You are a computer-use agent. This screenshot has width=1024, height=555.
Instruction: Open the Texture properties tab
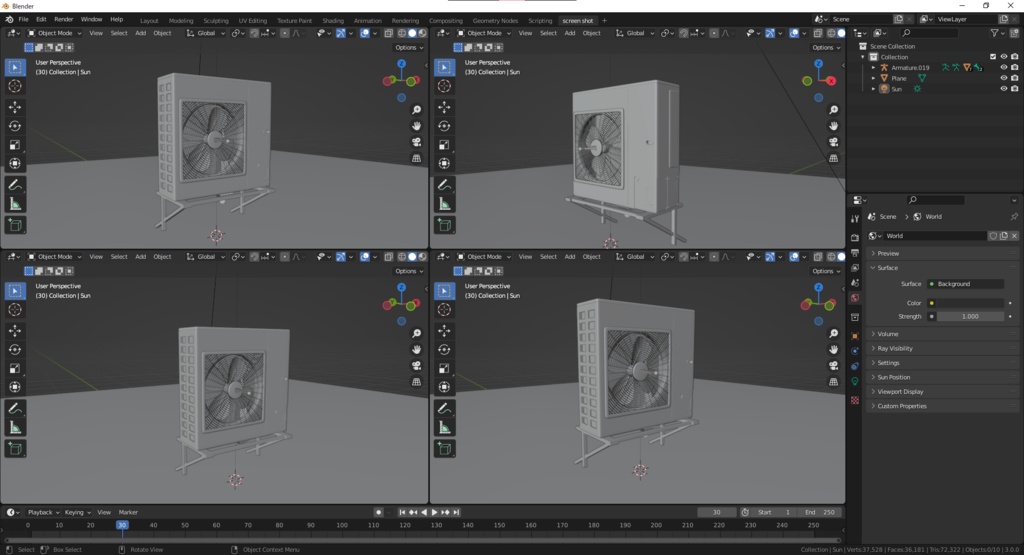click(855, 400)
